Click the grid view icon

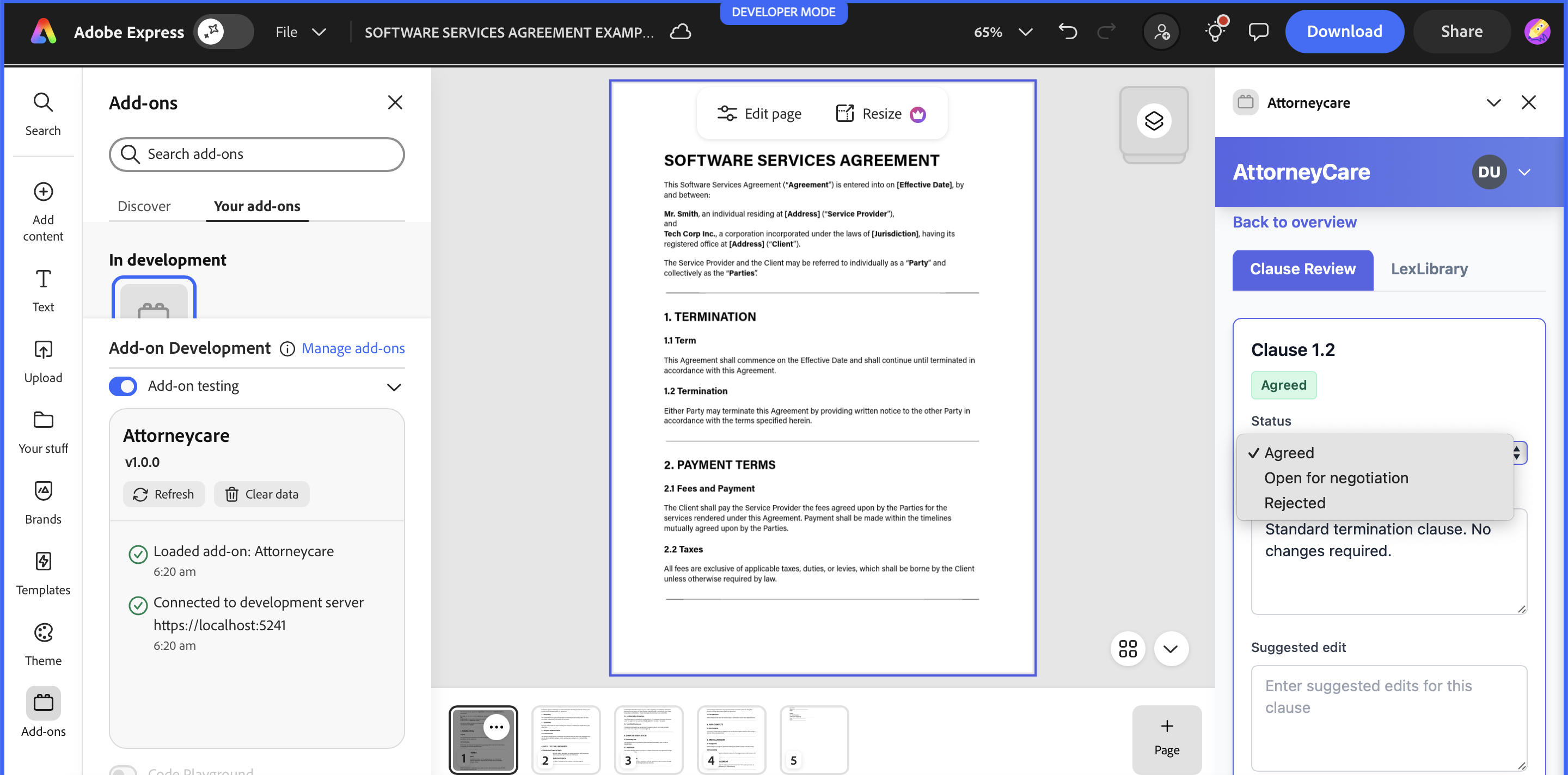pos(1128,649)
